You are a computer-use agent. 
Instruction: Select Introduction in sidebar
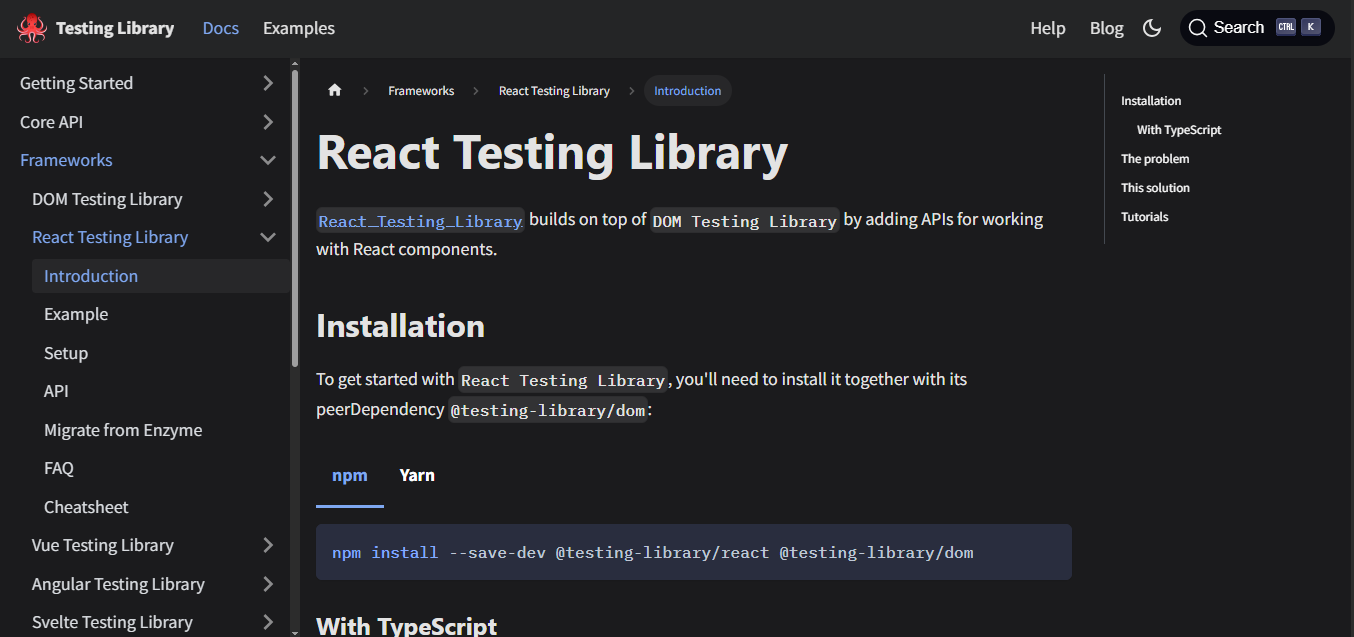coord(161,276)
